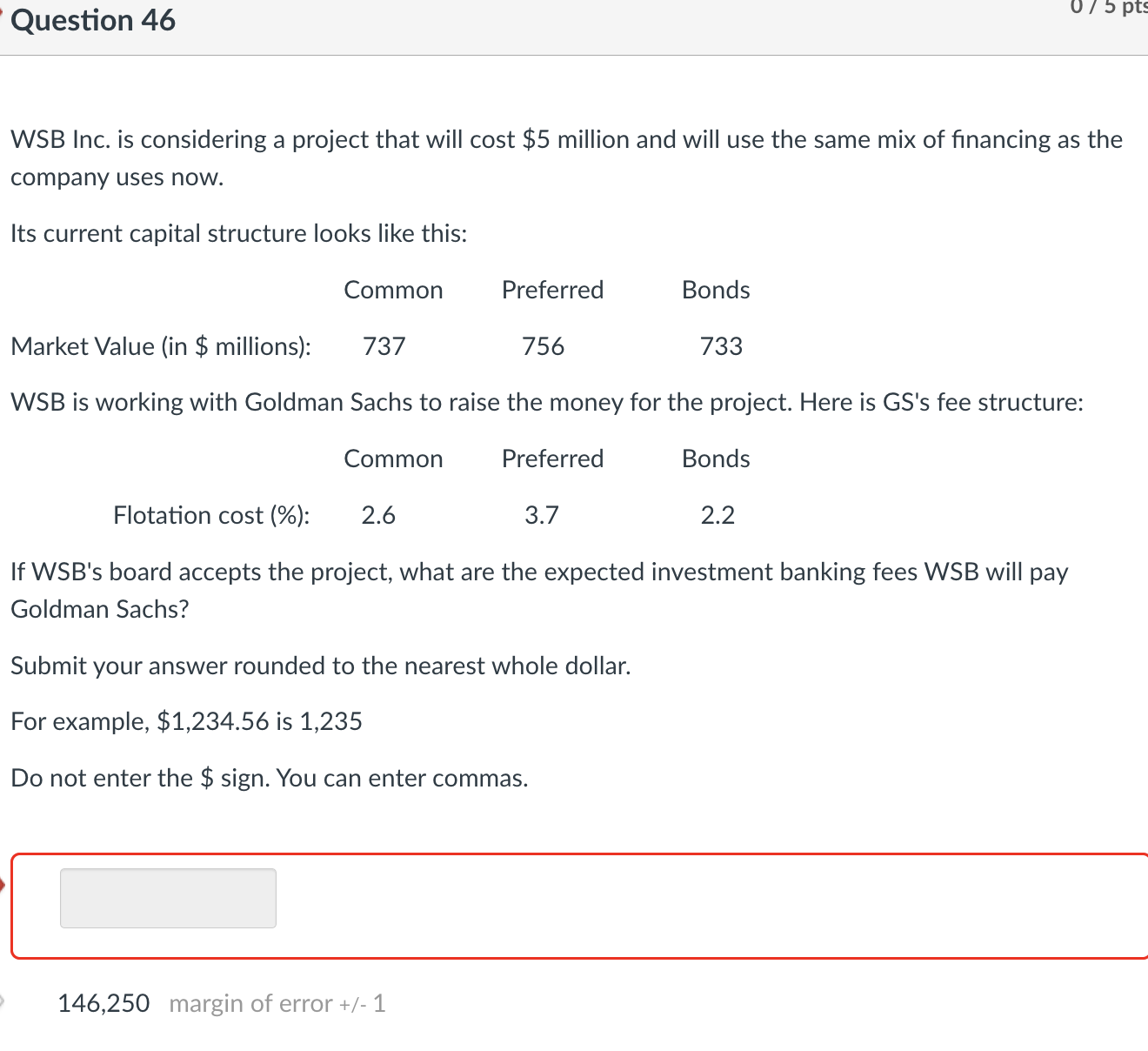Click the Bonds market value 733
Image resolution: width=1148 pixels, height=1051 pixels.
[720, 345]
